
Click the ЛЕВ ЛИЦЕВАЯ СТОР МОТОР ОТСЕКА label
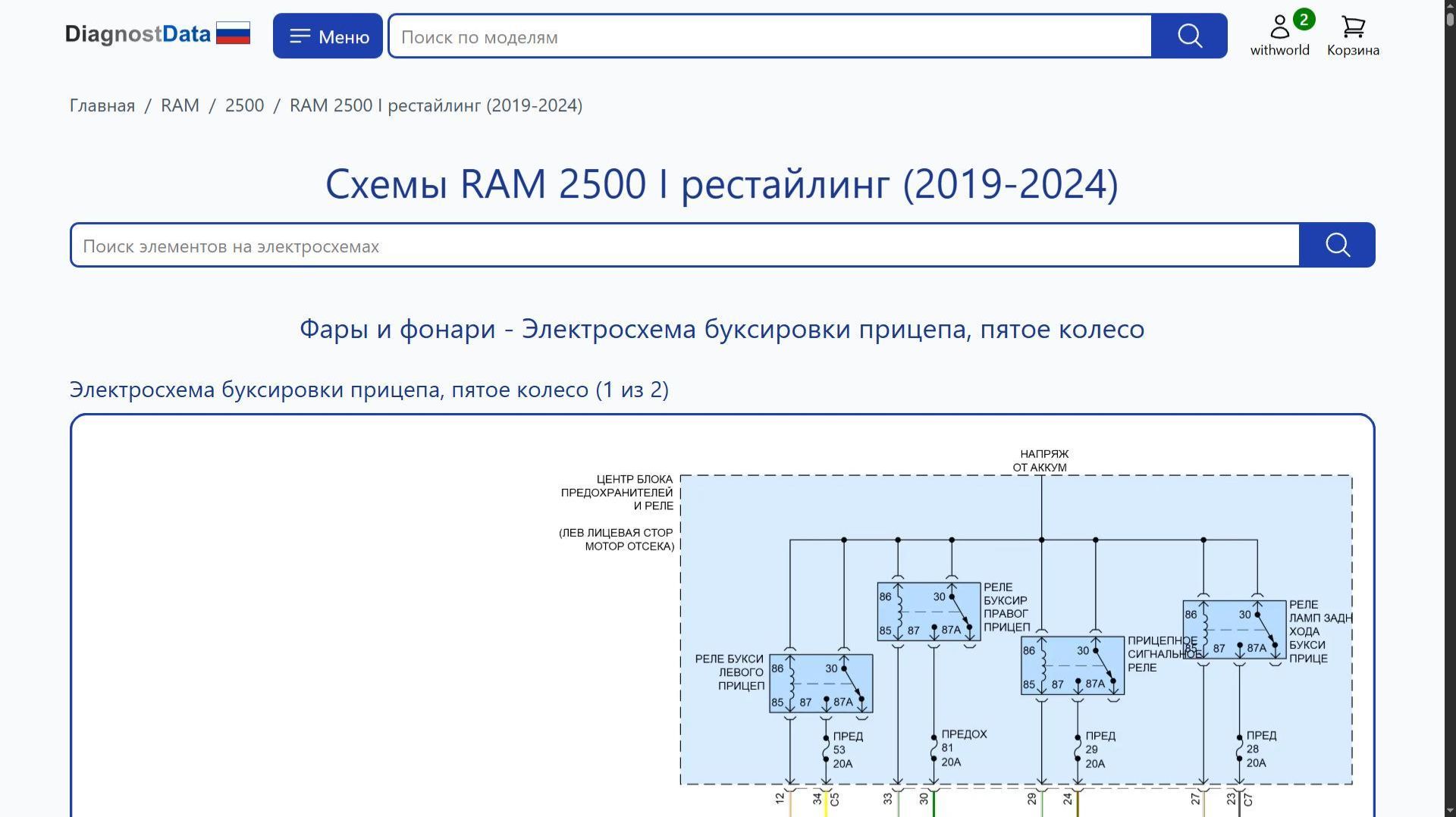click(617, 540)
